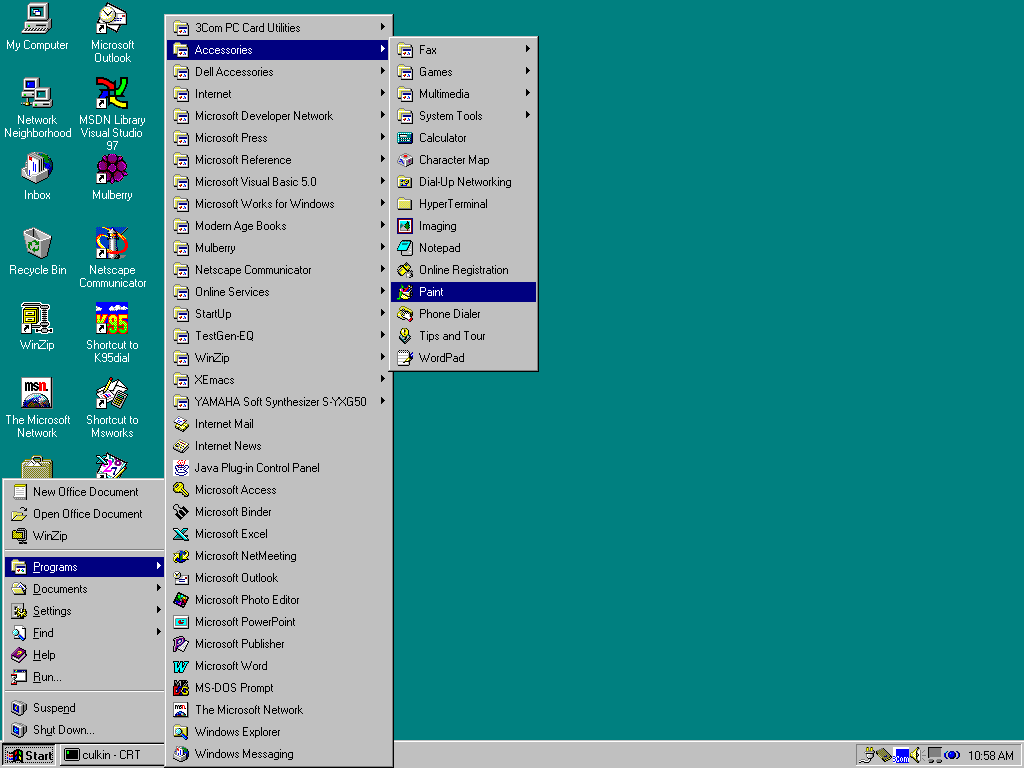Expand the Fax submenu arrow
The width and height of the screenshot is (1024, 768).
click(x=527, y=49)
